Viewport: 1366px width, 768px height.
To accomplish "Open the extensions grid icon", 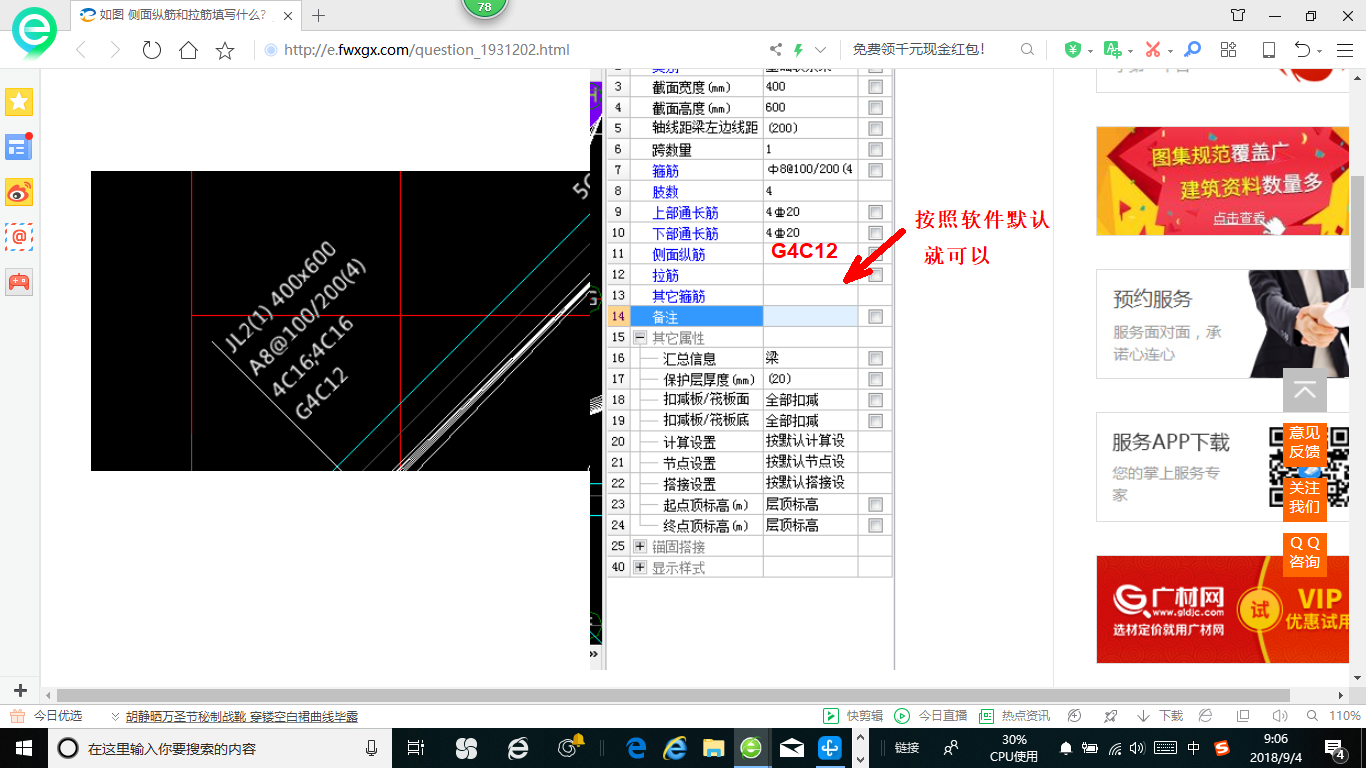I will [1229, 50].
